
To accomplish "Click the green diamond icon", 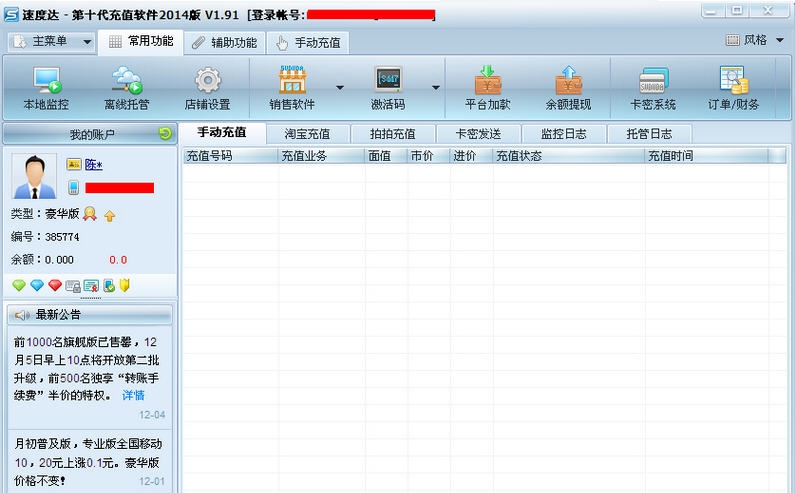I will (19, 286).
